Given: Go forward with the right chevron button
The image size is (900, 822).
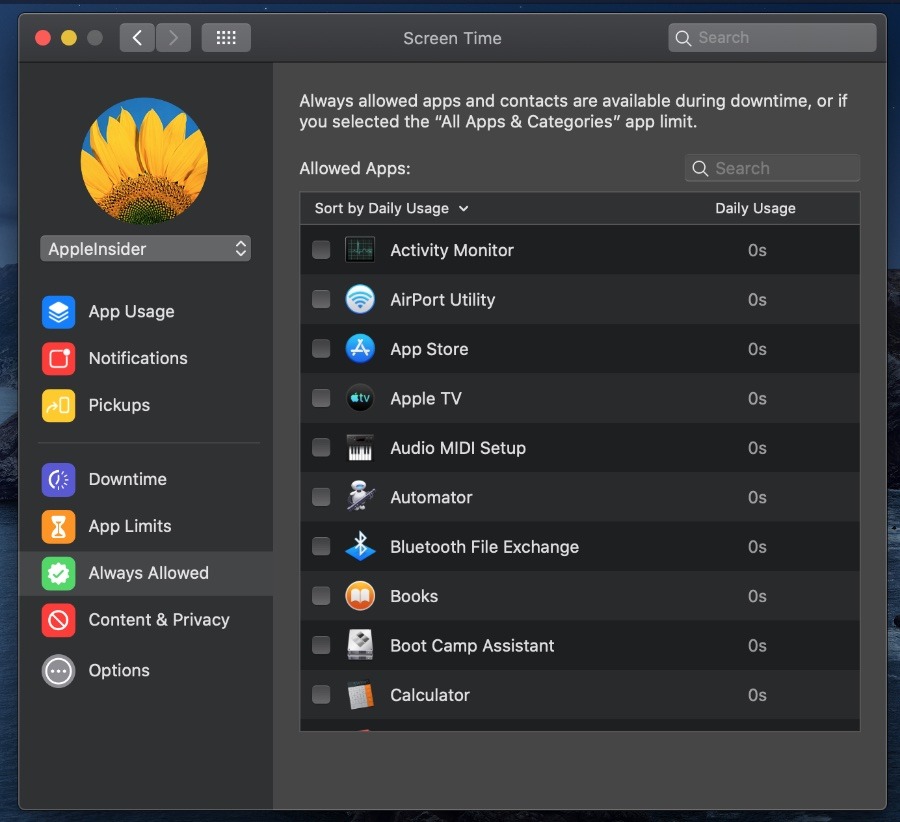Looking at the screenshot, I should 173,38.
